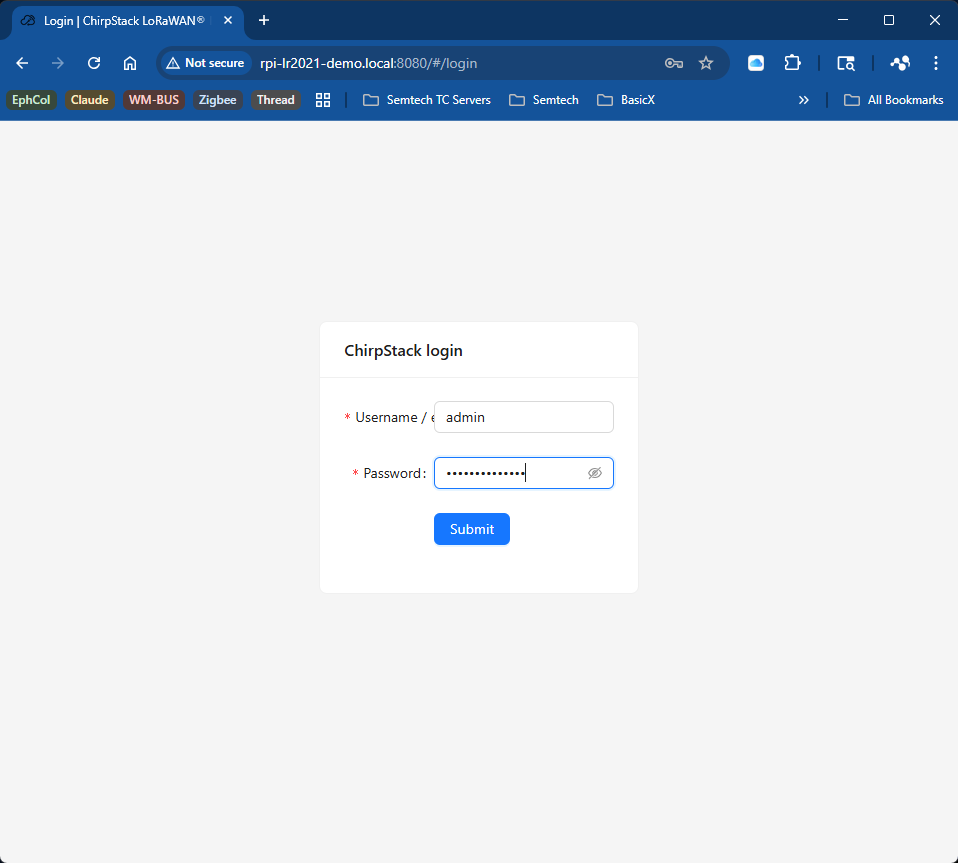Open the browser home page
Screen dimensions: 958x863
(x=130, y=63)
